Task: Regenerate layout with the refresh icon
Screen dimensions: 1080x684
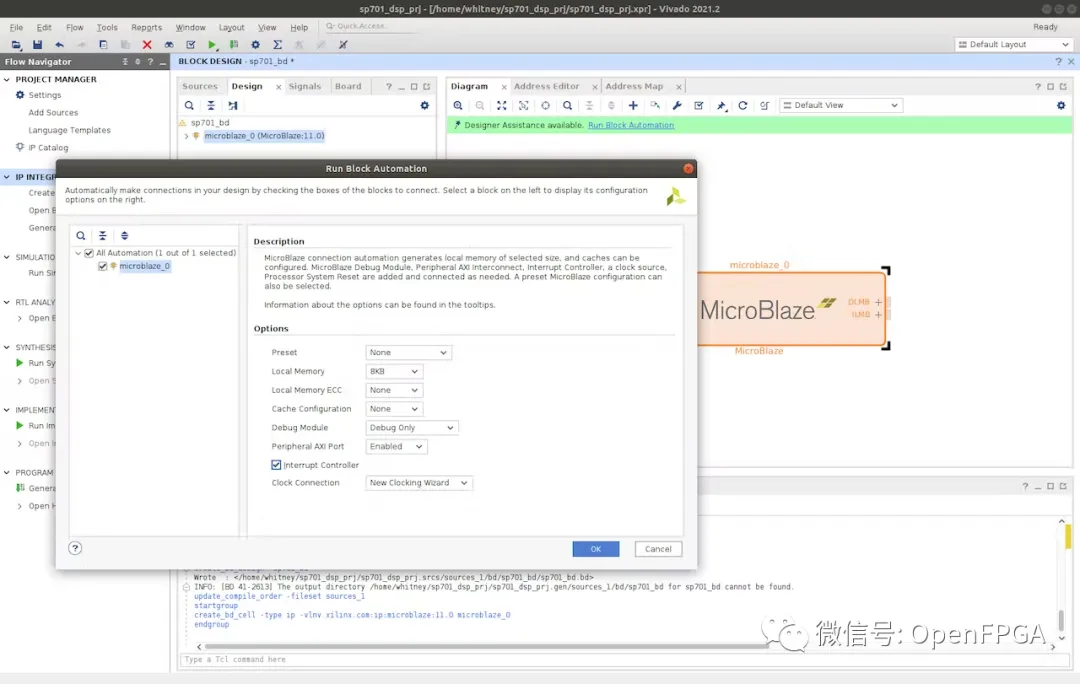Action: click(742, 105)
